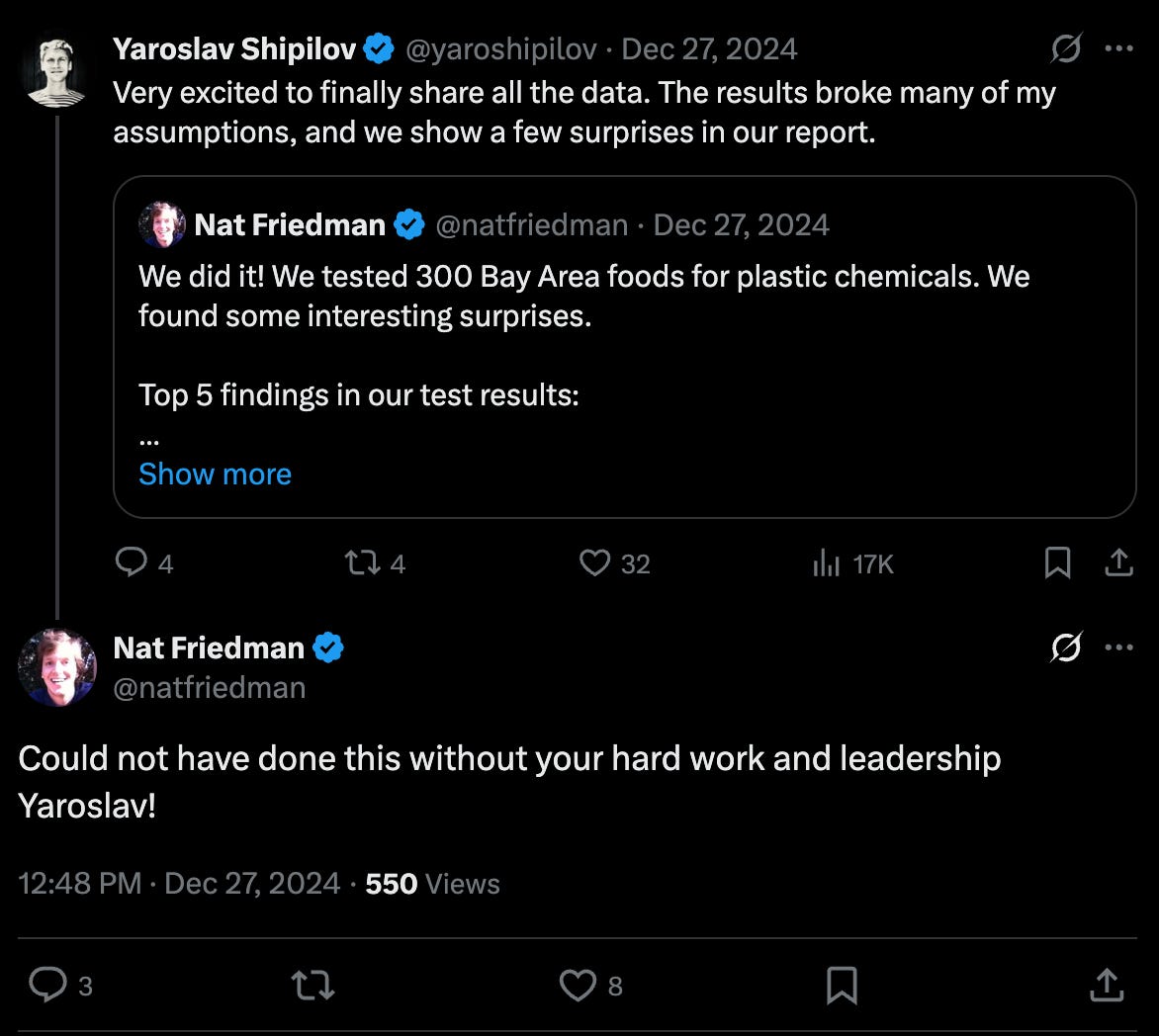Repost Yaroslav Shipilov's post
The image size is (1159, 1036).
(x=358, y=562)
